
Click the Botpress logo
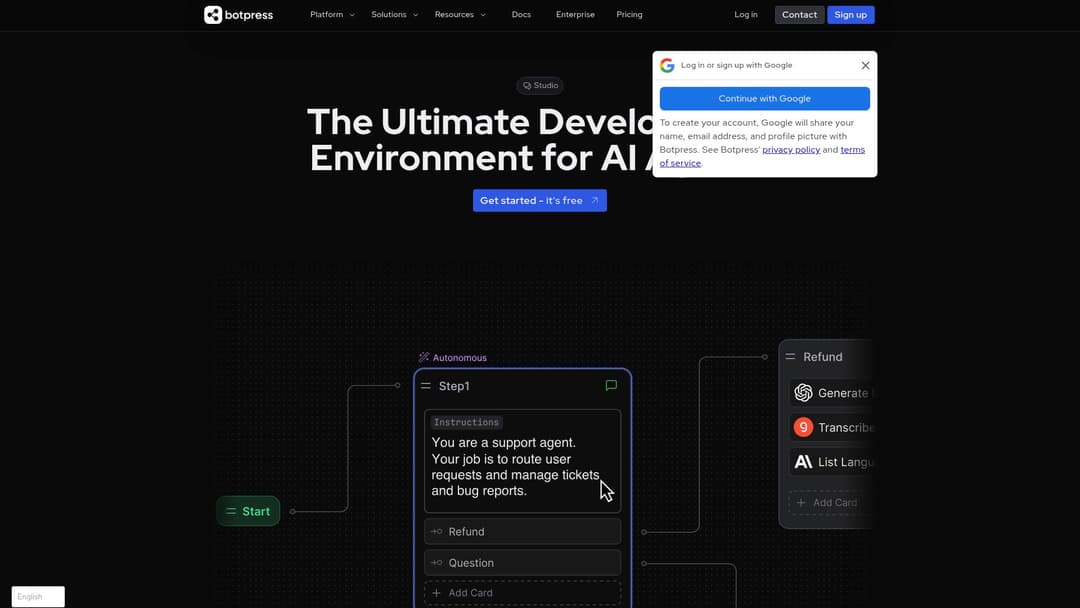click(x=238, y=14)
